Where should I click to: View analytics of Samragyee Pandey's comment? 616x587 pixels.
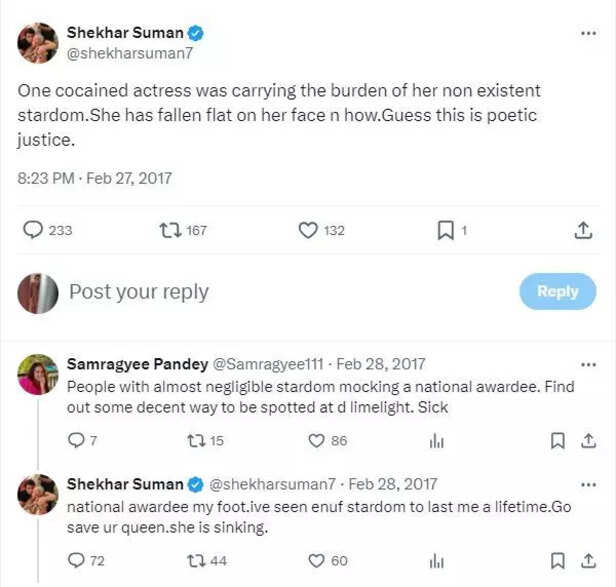(436, 440)
